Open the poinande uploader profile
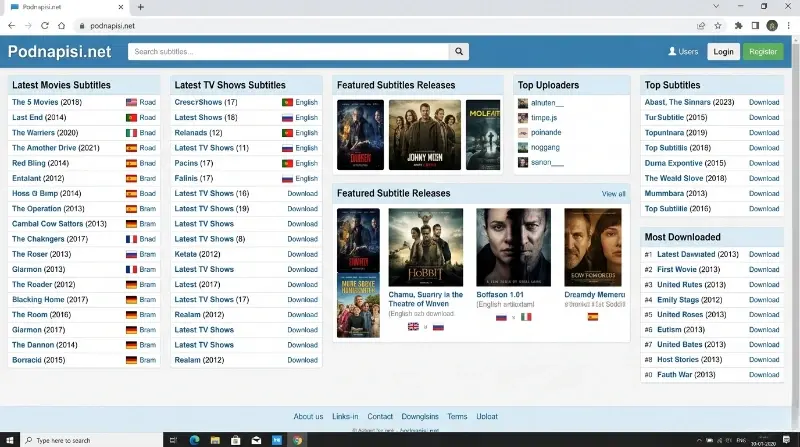Screen dimensions: 800x447 coord(546,133)
